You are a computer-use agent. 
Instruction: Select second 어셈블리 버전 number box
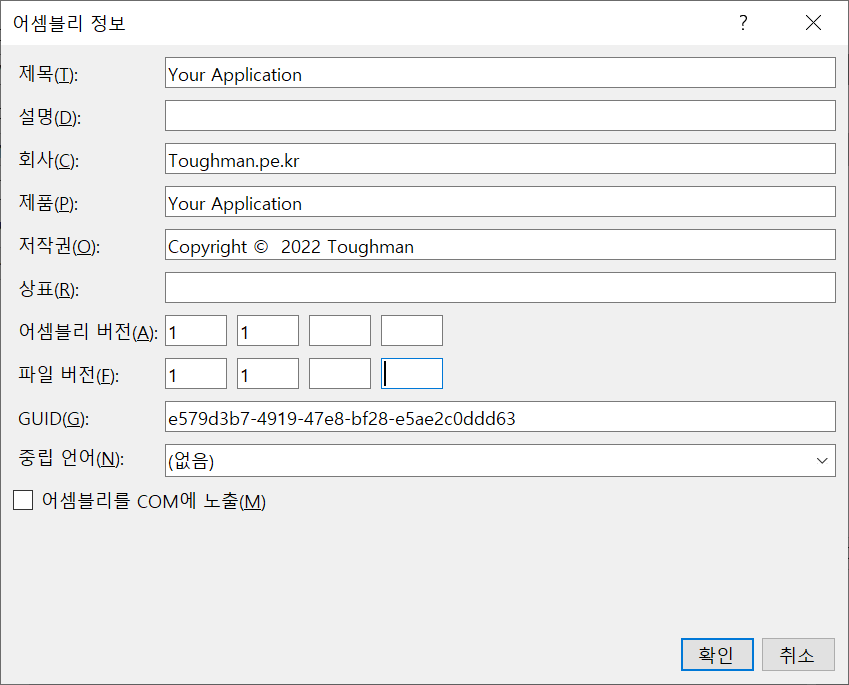[x=268, y=331]
